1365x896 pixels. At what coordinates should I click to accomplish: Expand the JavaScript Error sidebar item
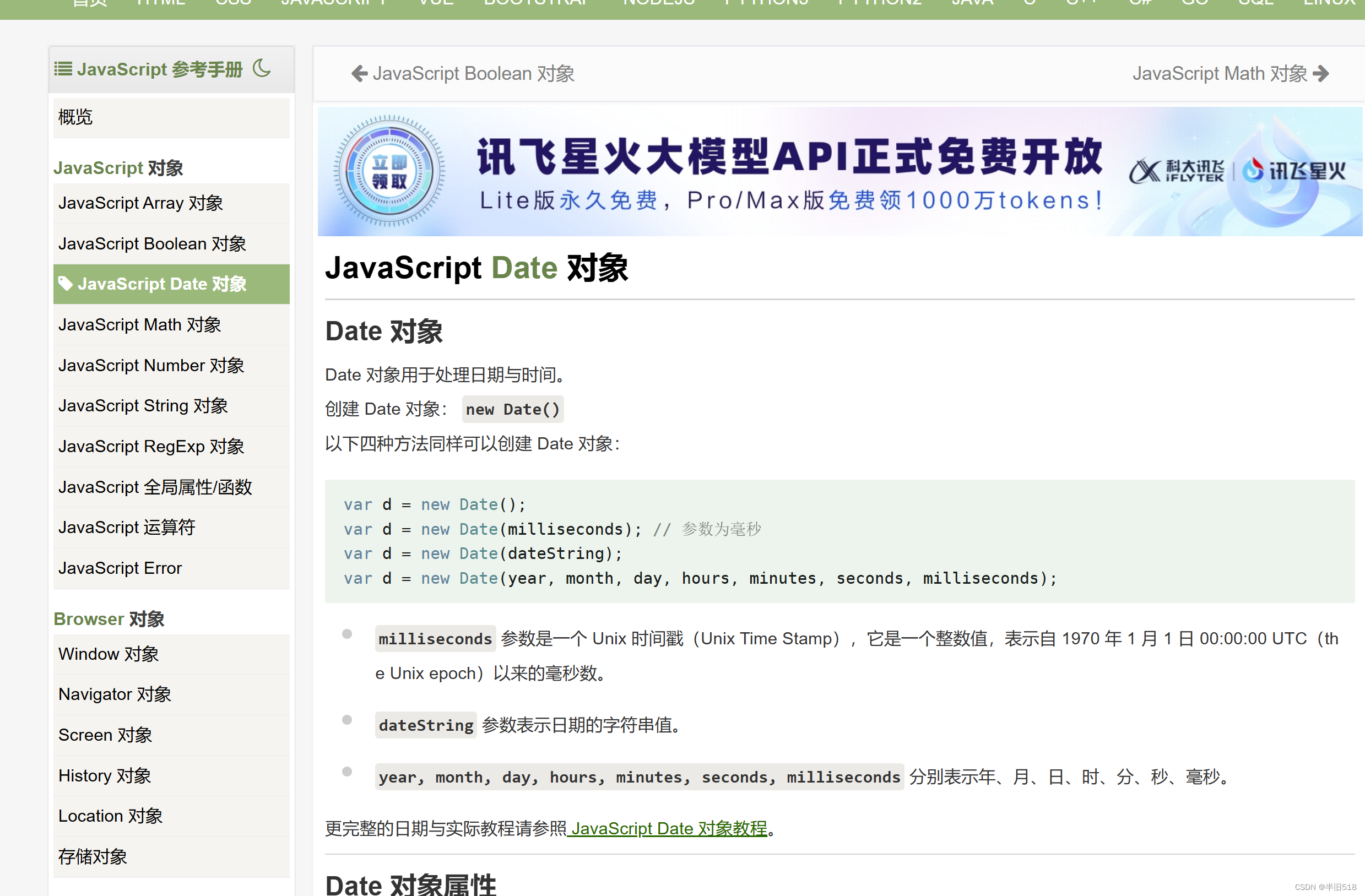[120, 568]
